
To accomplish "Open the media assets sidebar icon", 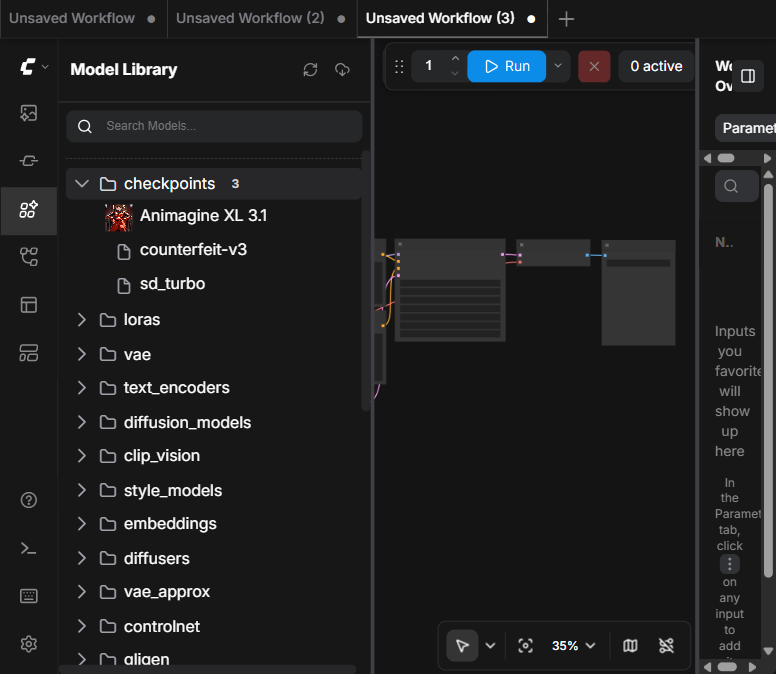I will pos(29,113).
